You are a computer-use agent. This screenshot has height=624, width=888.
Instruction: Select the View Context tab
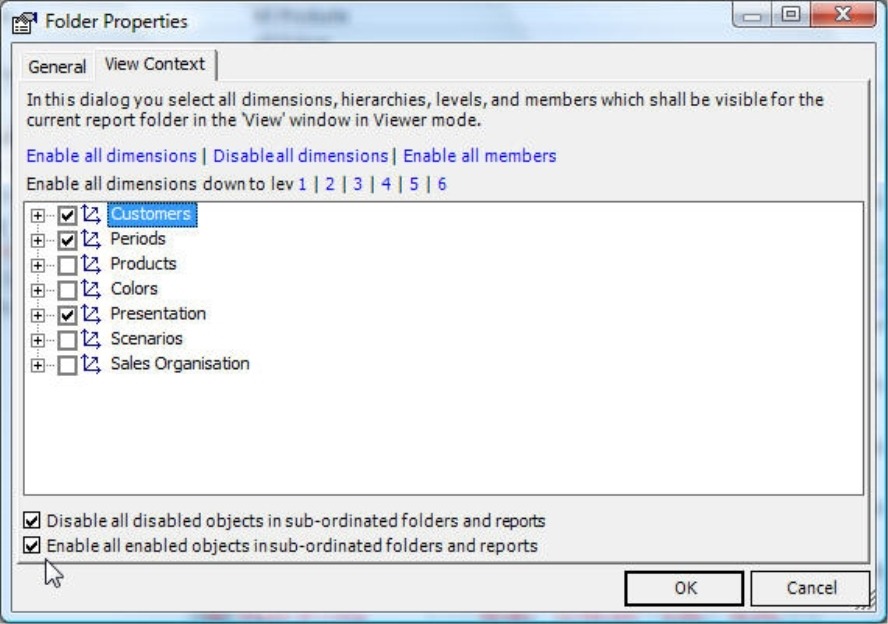tap(155, 64)
